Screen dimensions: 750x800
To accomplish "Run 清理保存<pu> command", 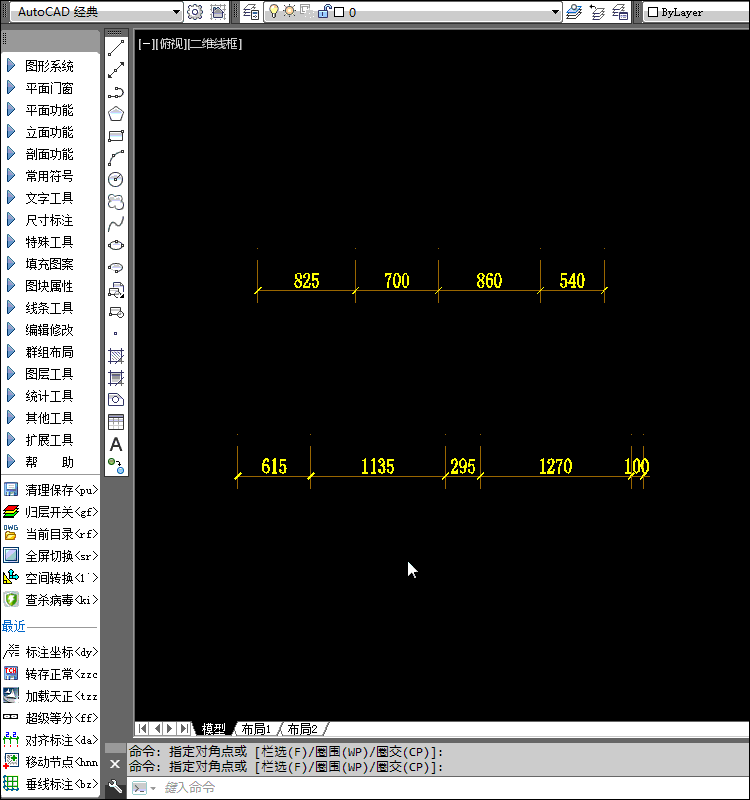I will pos(51,490).
